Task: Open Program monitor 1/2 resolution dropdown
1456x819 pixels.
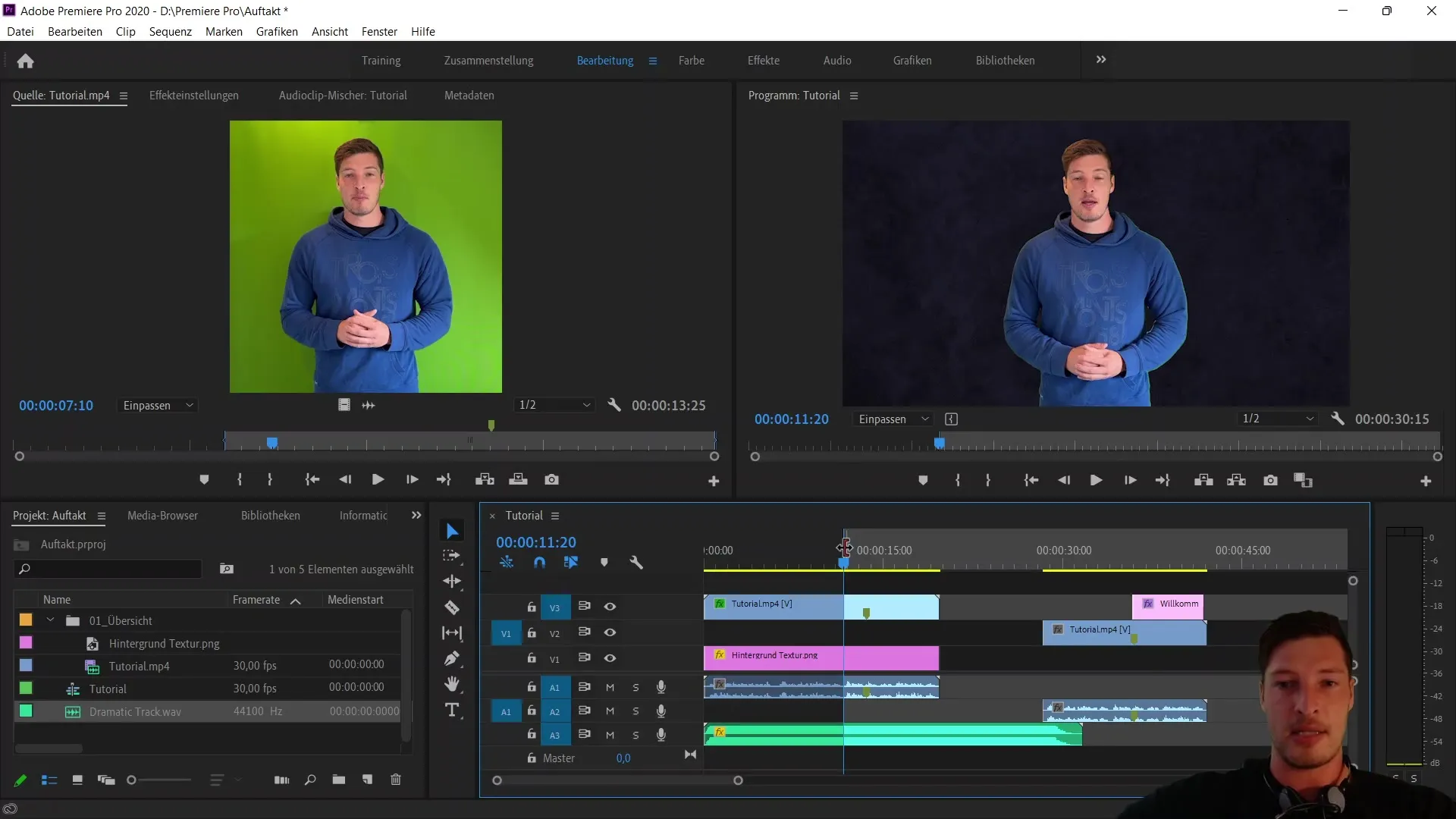Action: point(1278,419)
